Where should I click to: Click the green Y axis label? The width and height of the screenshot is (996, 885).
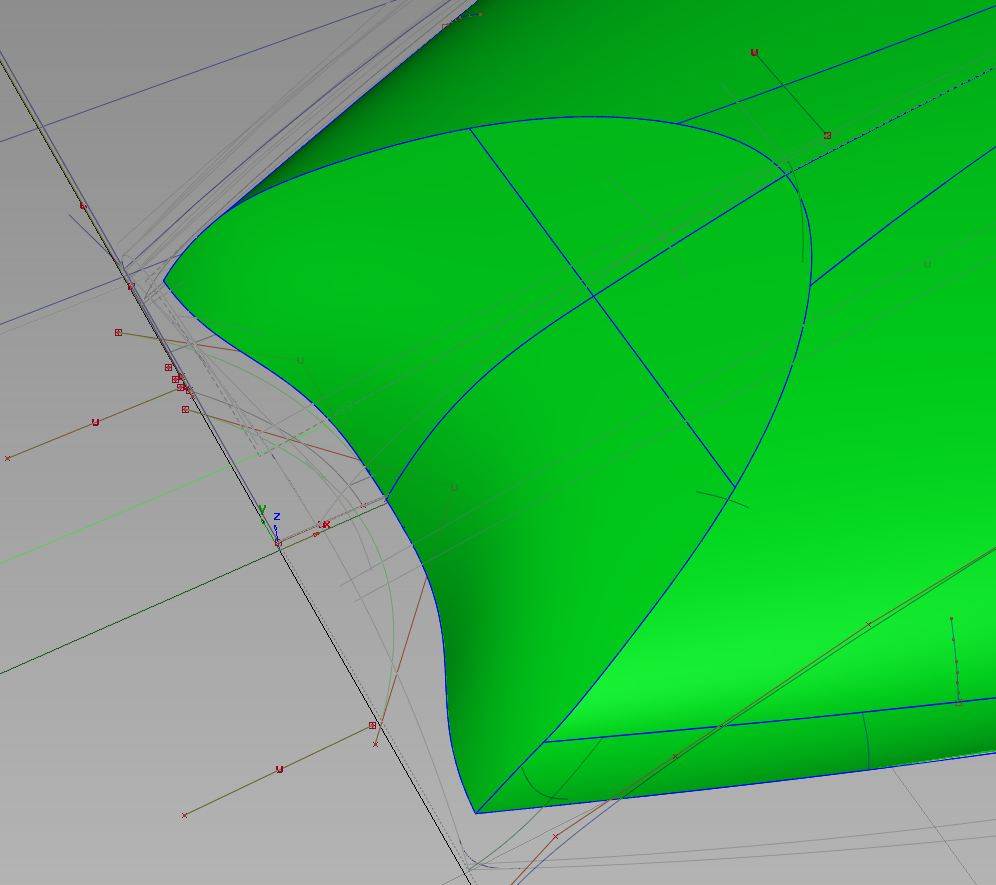262,510
